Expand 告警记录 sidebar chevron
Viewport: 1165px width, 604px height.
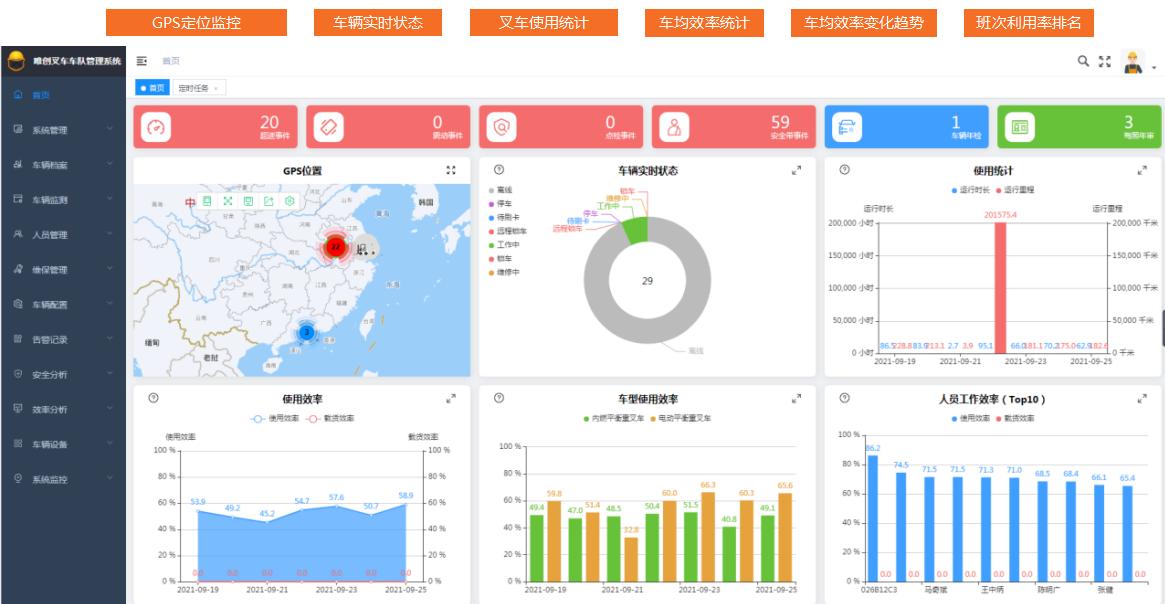(110, 338)
